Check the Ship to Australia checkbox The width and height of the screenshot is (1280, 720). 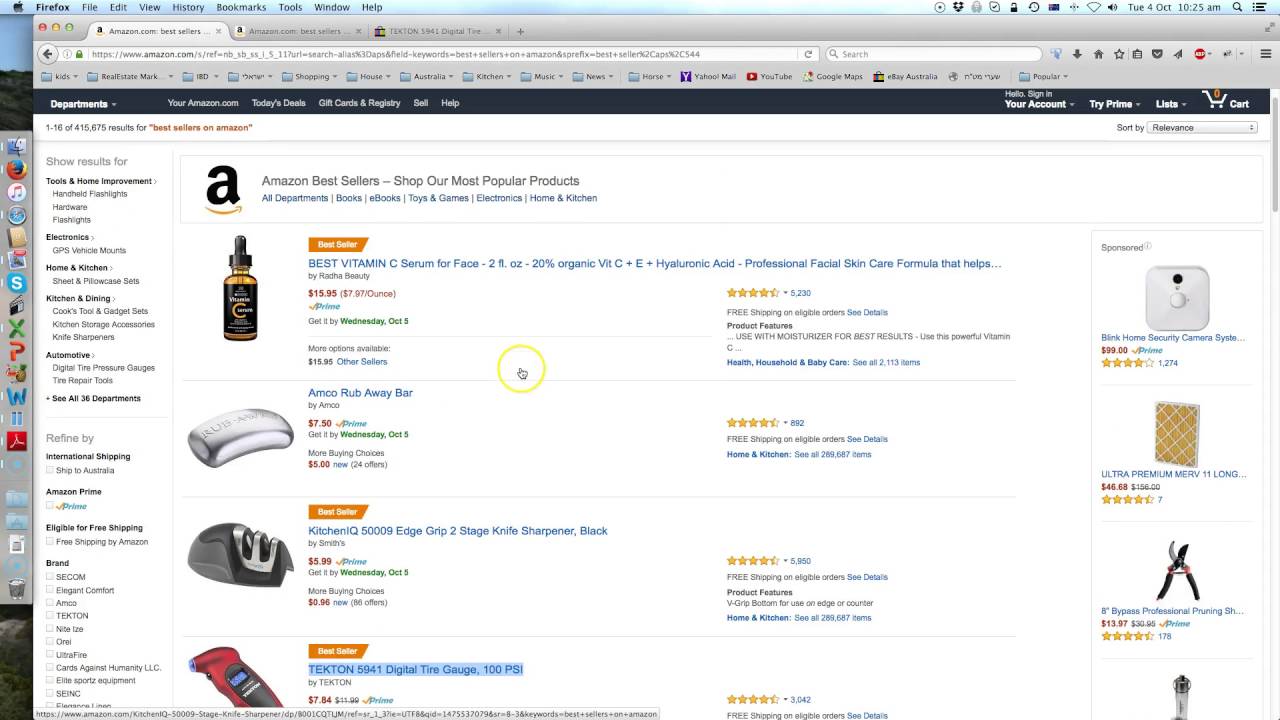coord(50,470)
